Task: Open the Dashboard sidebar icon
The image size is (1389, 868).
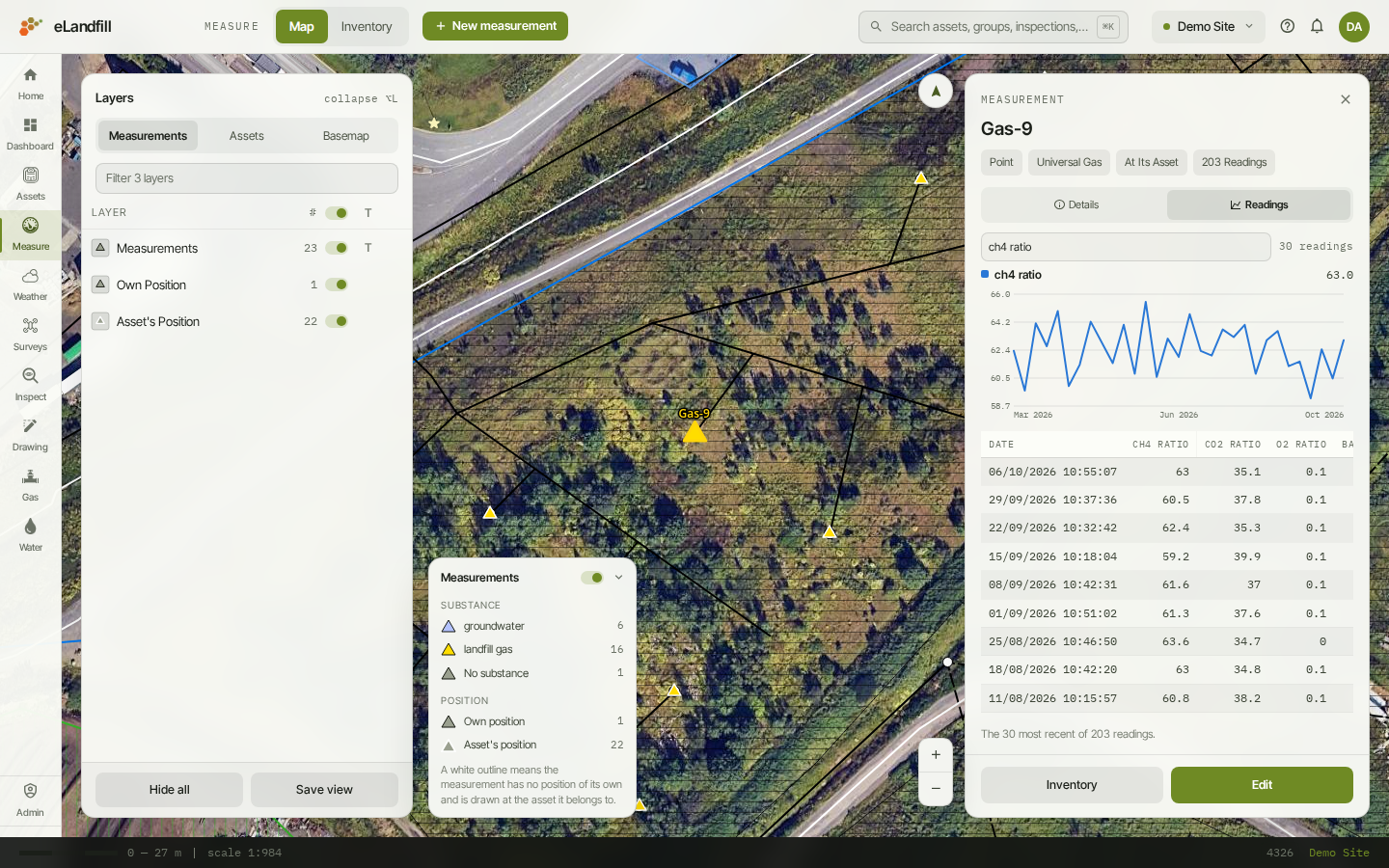Action: click(31, 134)
